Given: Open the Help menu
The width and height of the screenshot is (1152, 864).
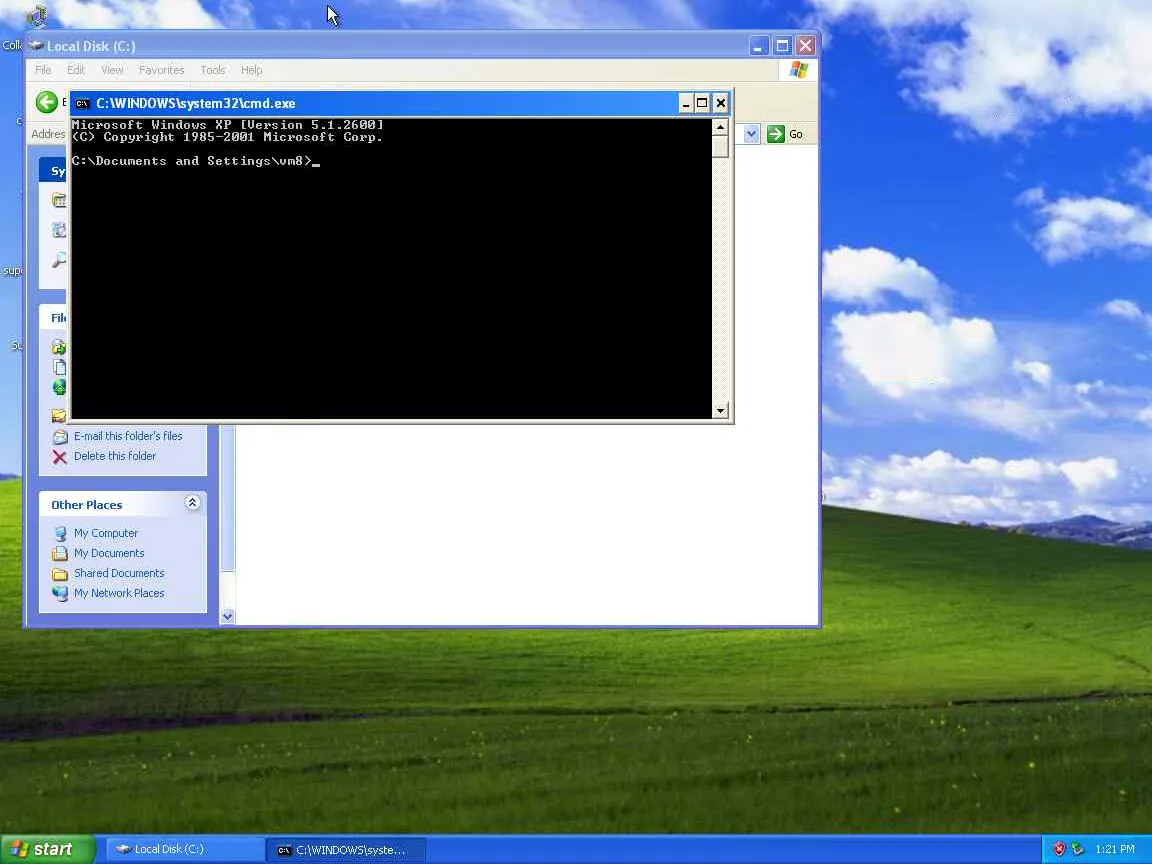Looking at the screenshot, I should tap(251, 70).
